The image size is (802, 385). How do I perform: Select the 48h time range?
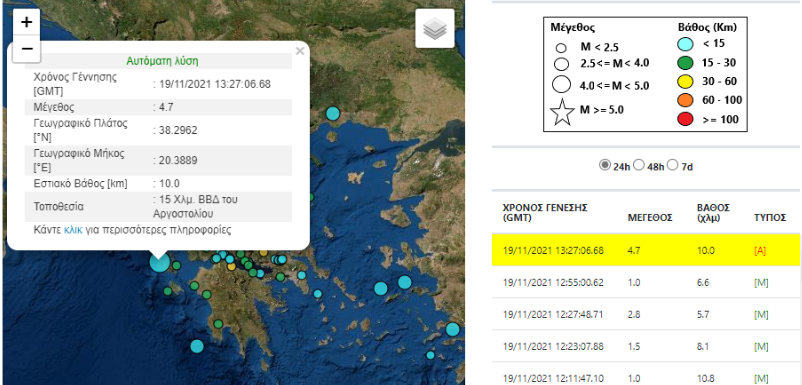(x=638, y=165)
